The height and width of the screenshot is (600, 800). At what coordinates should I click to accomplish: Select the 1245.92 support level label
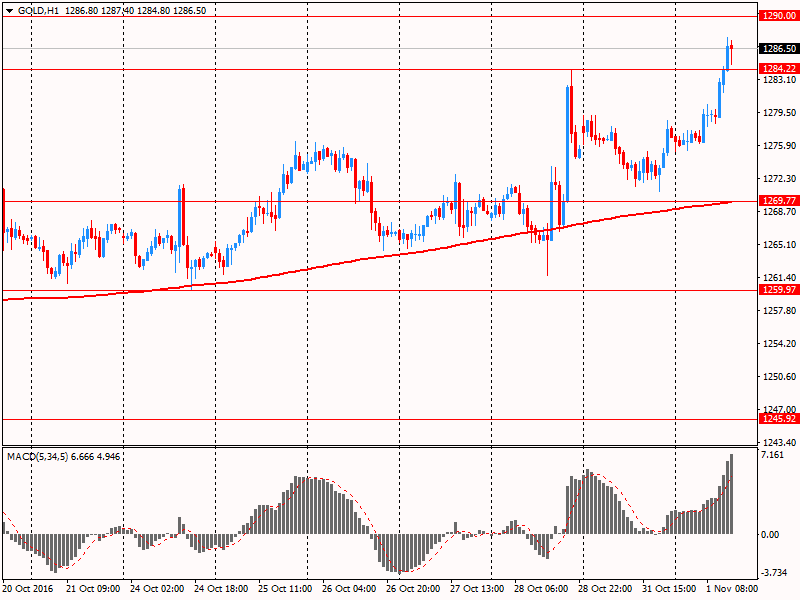coord(779,419)
